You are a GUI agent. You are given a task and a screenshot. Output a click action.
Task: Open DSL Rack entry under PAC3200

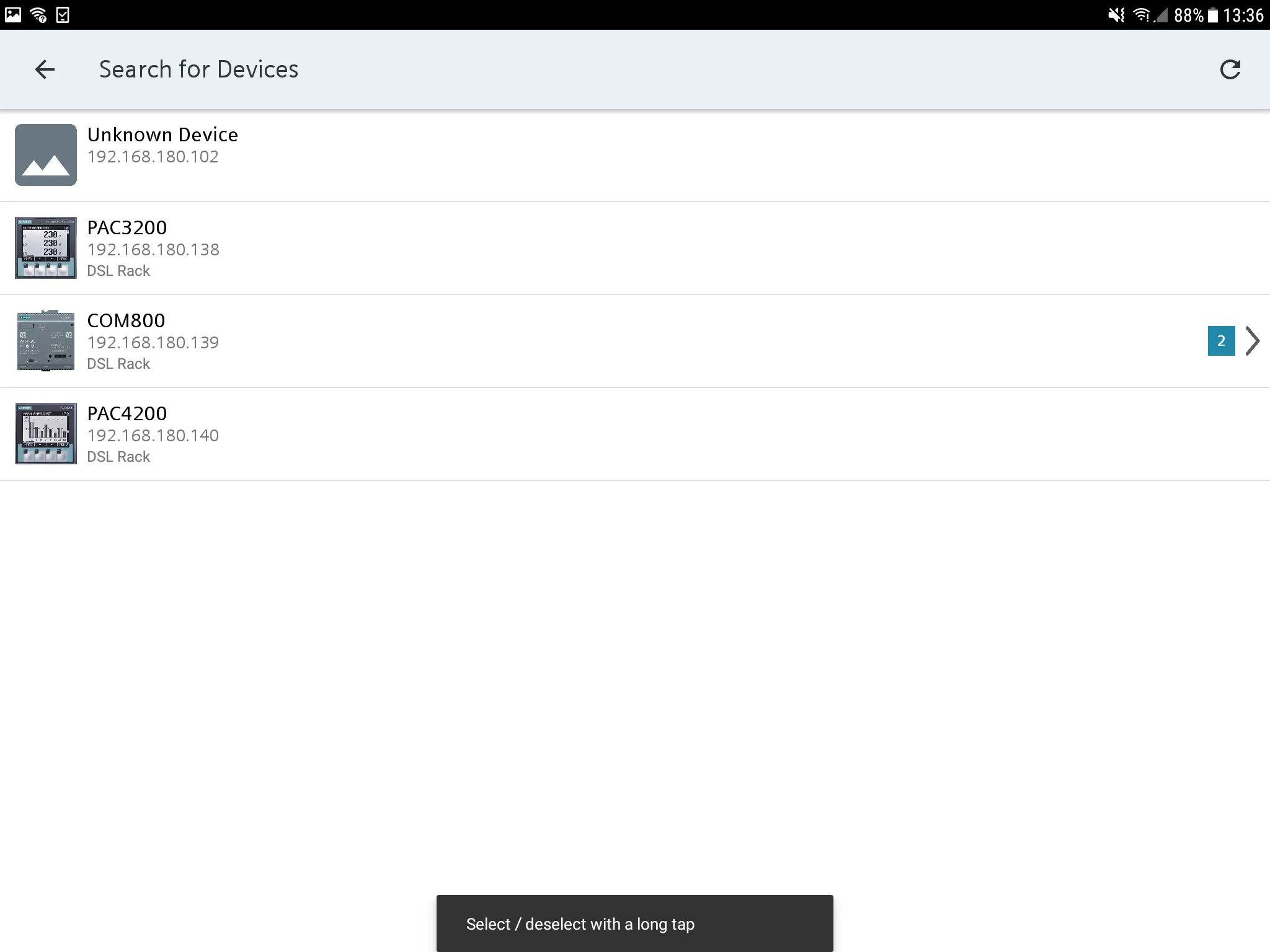coord(119,270)
